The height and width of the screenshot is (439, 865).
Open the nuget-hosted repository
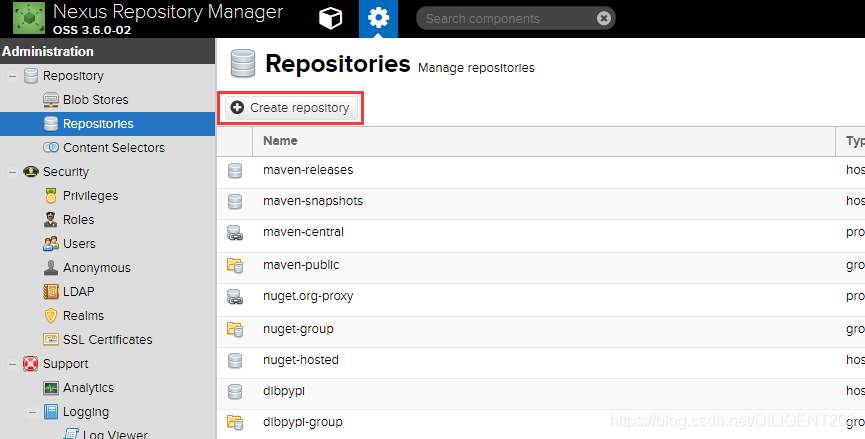pyautogui.click(x=301, y=360)
